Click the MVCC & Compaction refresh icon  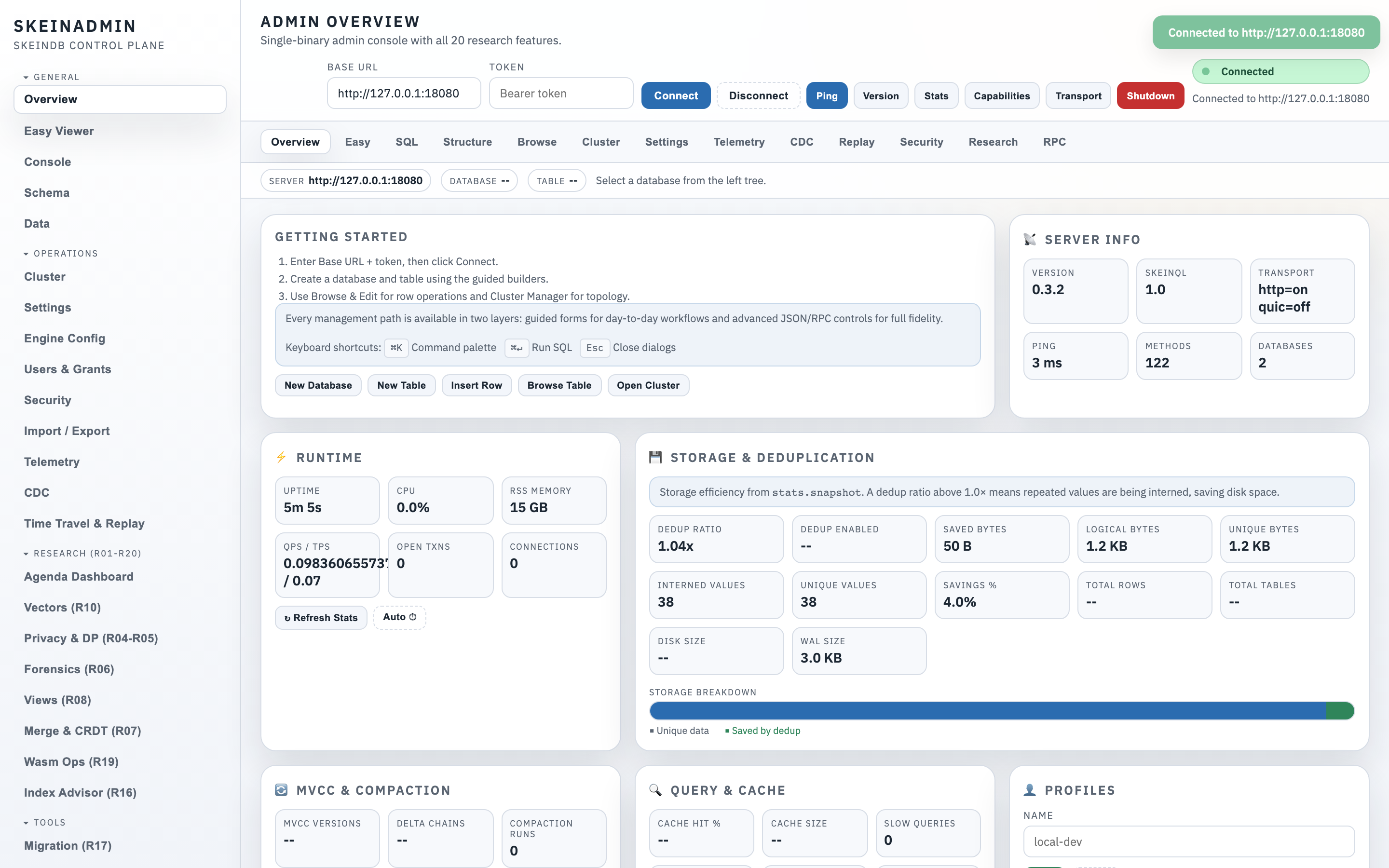pyautogui.click(x=281, y=790)
